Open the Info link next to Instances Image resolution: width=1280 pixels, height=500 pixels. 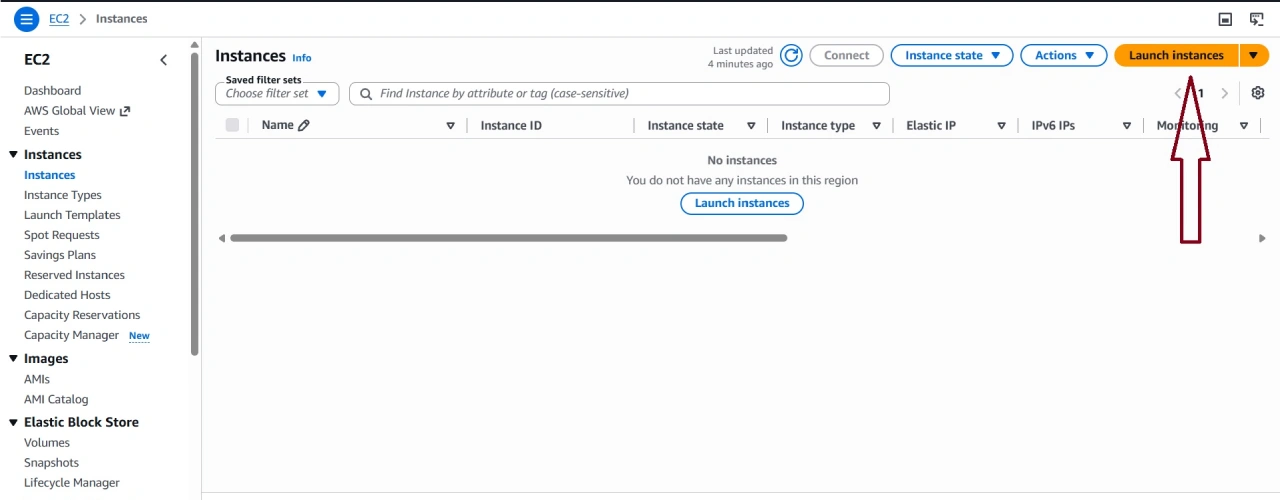point(302,58)
